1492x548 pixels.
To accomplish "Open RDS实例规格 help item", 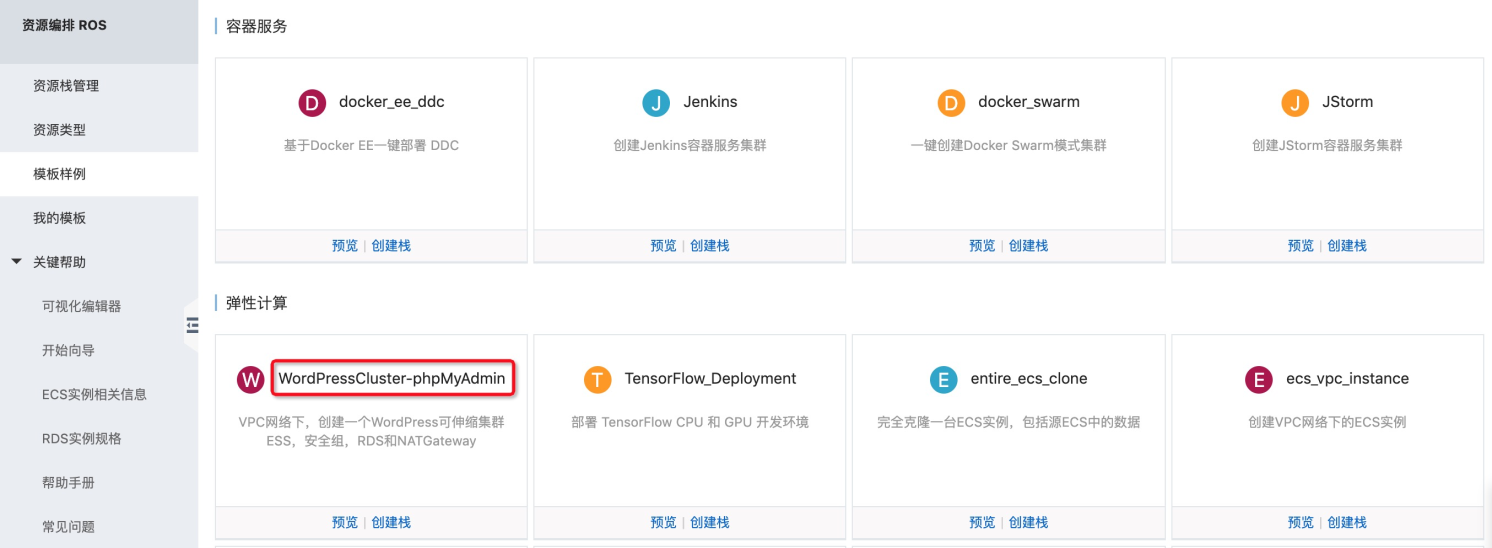I will point(82,438).
